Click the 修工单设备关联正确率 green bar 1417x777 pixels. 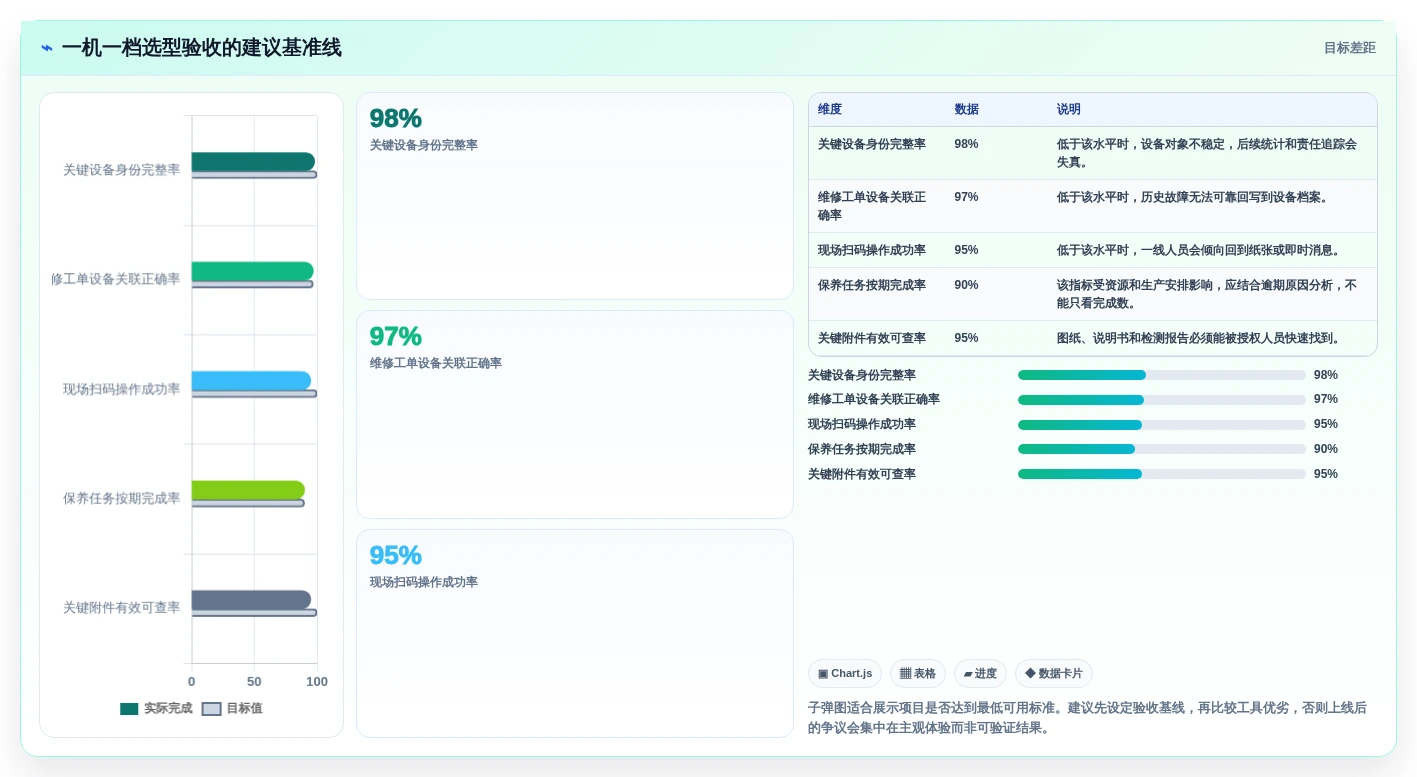(x=252, y=271)
